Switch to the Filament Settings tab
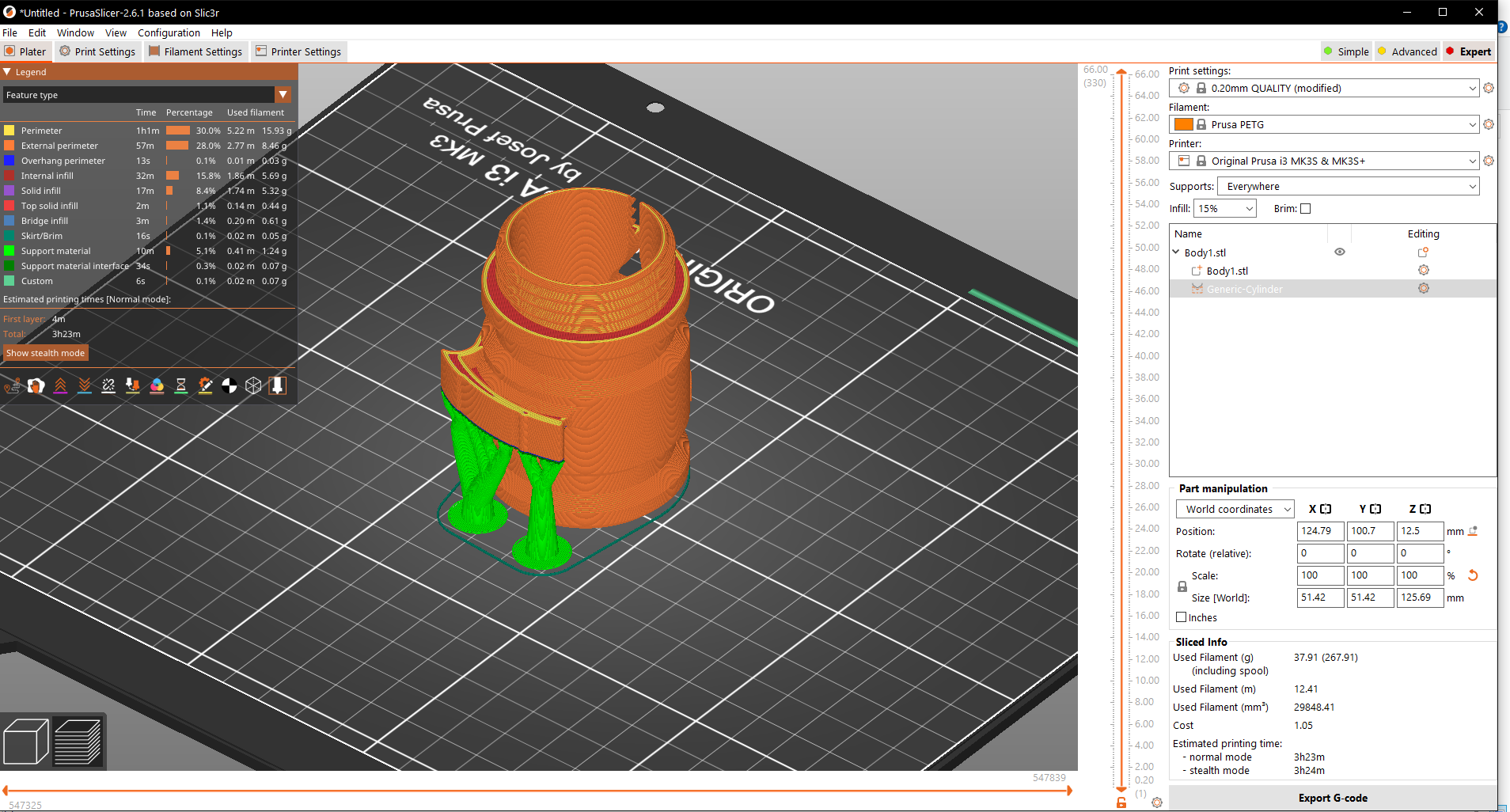This screenshot has width=1510, height=812. click(195, 51)
